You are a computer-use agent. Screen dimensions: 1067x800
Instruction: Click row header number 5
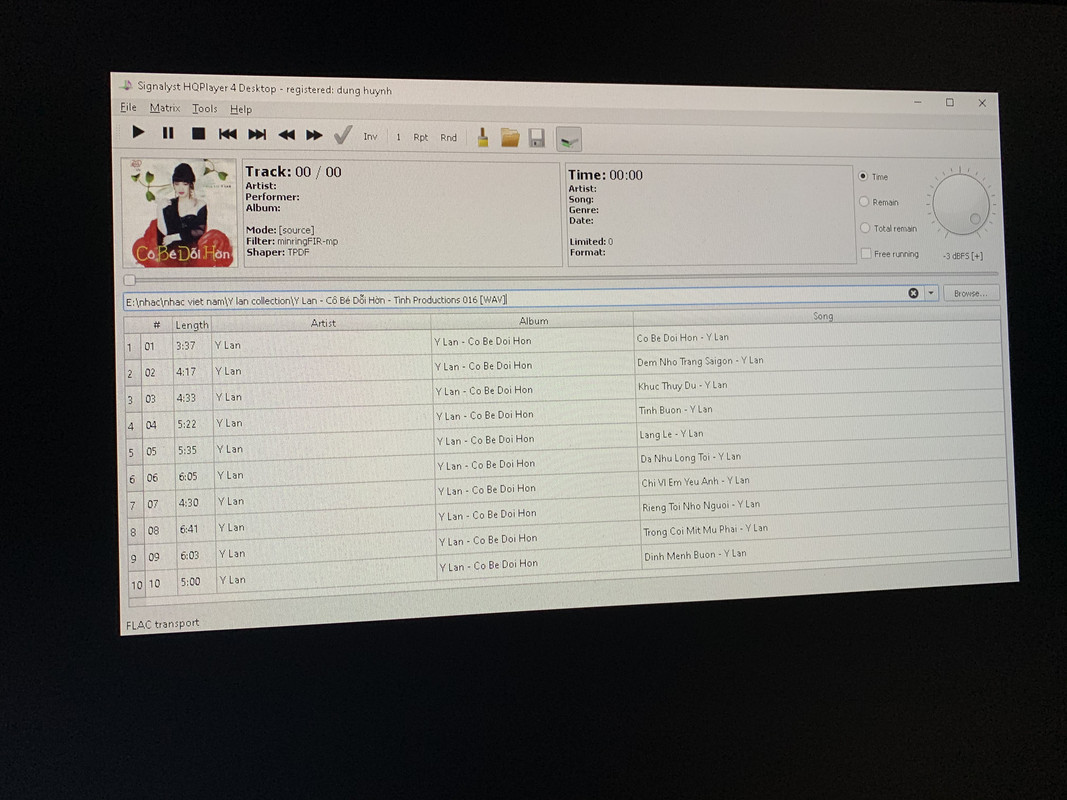click(131, 452)
